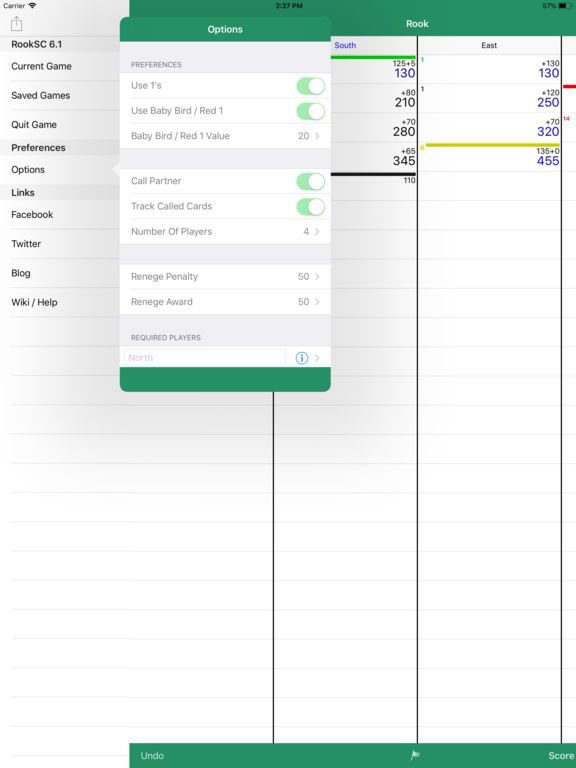Open Baby Bird / Red 1 Value setting
576x768 pixels.
click(225, 136)
